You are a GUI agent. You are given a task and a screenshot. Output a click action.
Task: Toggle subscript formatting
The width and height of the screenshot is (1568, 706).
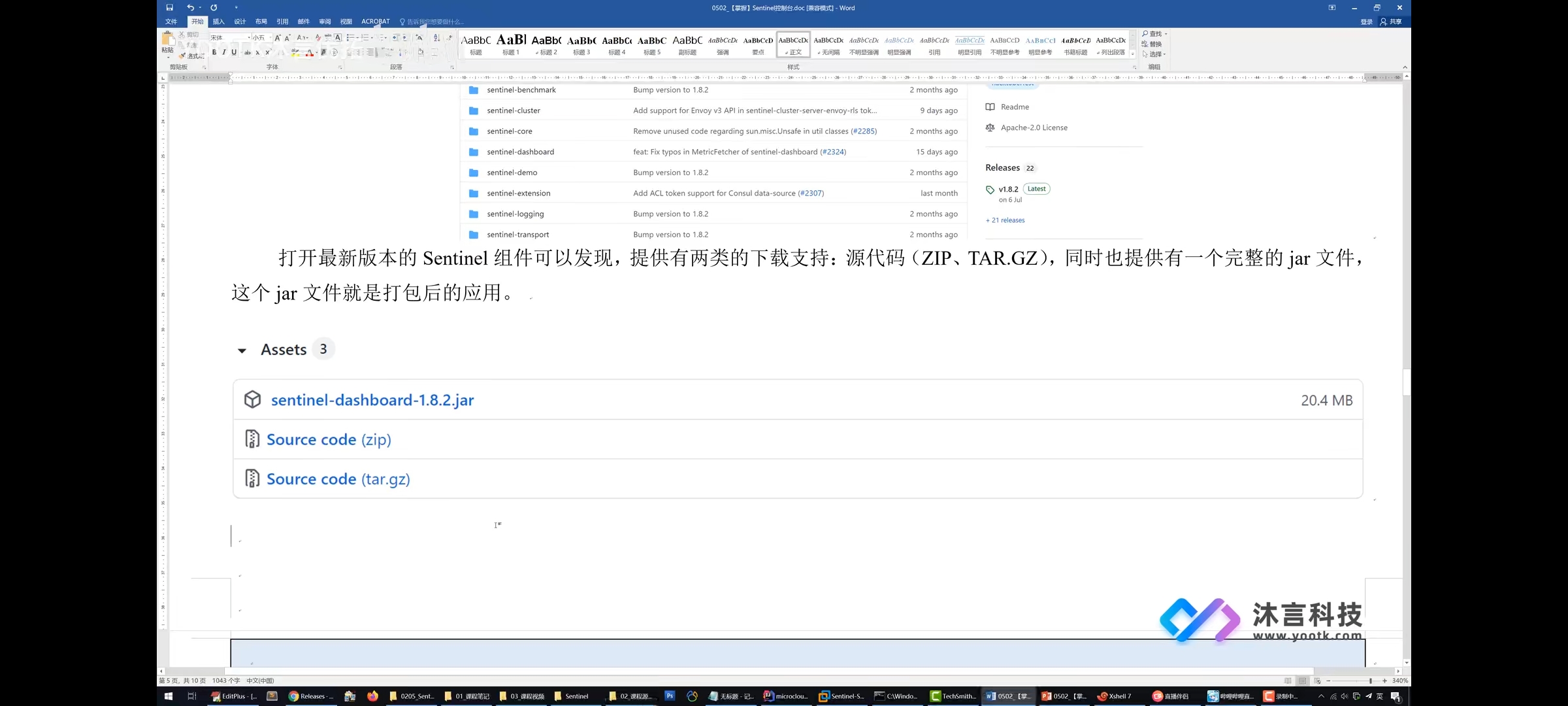[257, 52]
